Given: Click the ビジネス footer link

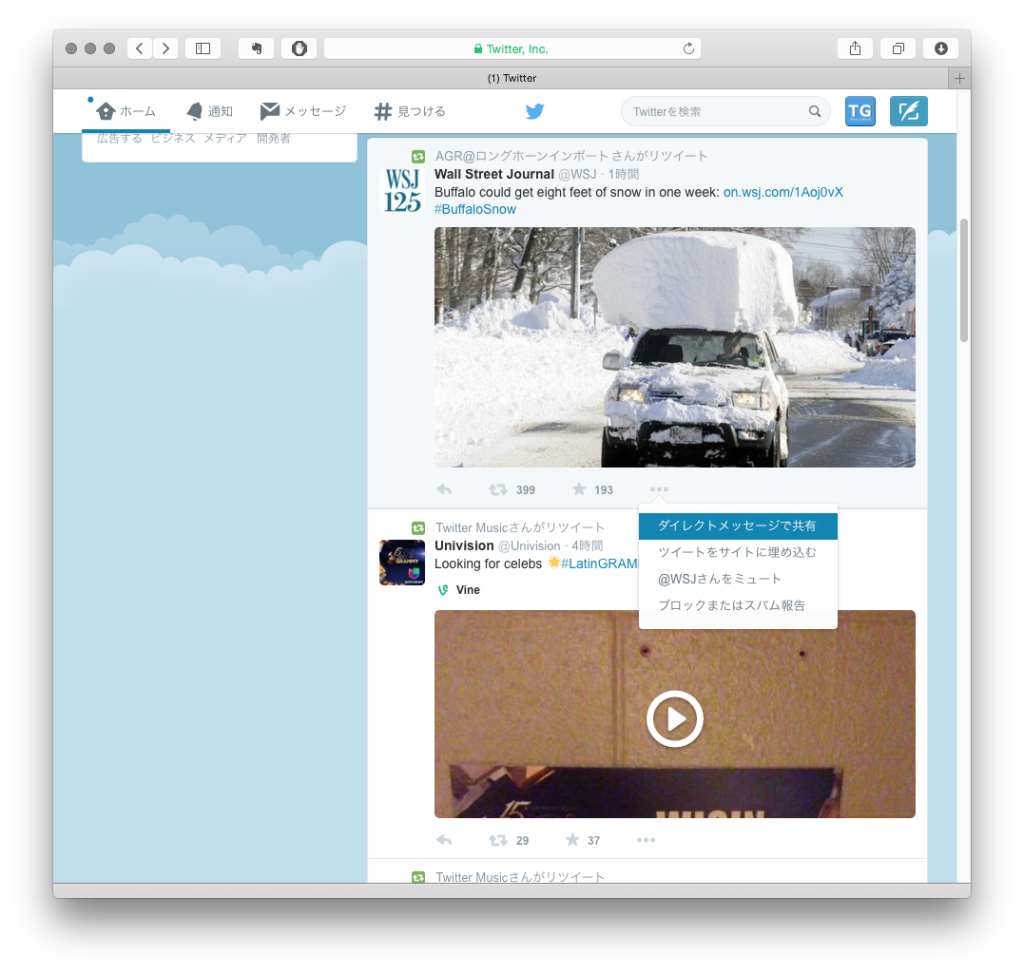Looking at the screenshot, I should [x=173, y=138].
